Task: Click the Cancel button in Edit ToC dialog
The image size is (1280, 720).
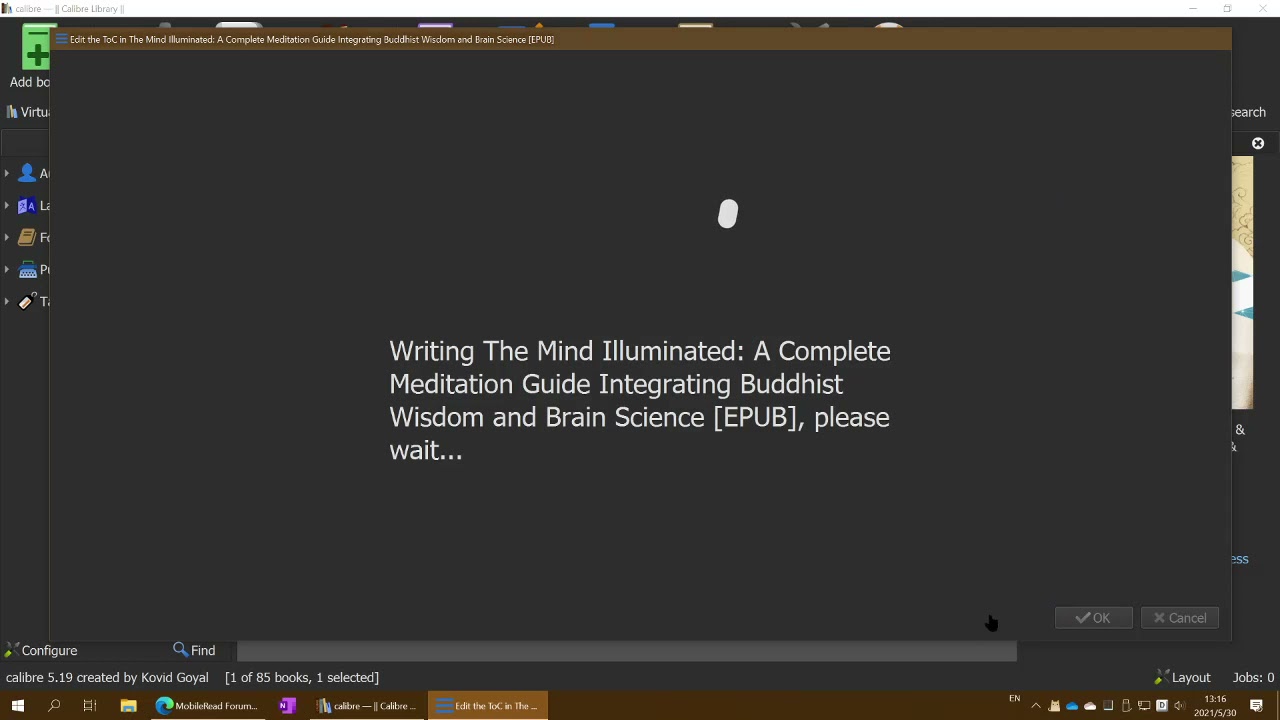Action: pos(1180,618)
